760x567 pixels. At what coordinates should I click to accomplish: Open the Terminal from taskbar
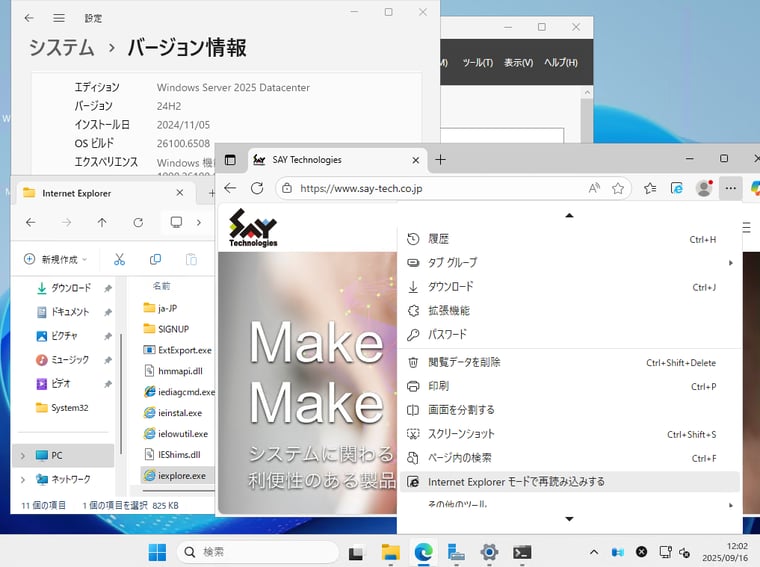tap(522, 552)
